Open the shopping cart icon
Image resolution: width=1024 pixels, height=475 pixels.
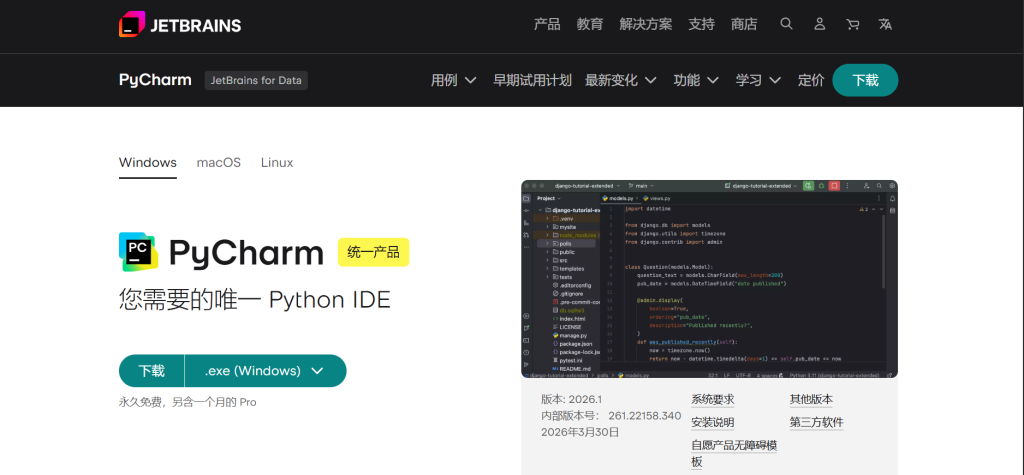tap(852, 24)
